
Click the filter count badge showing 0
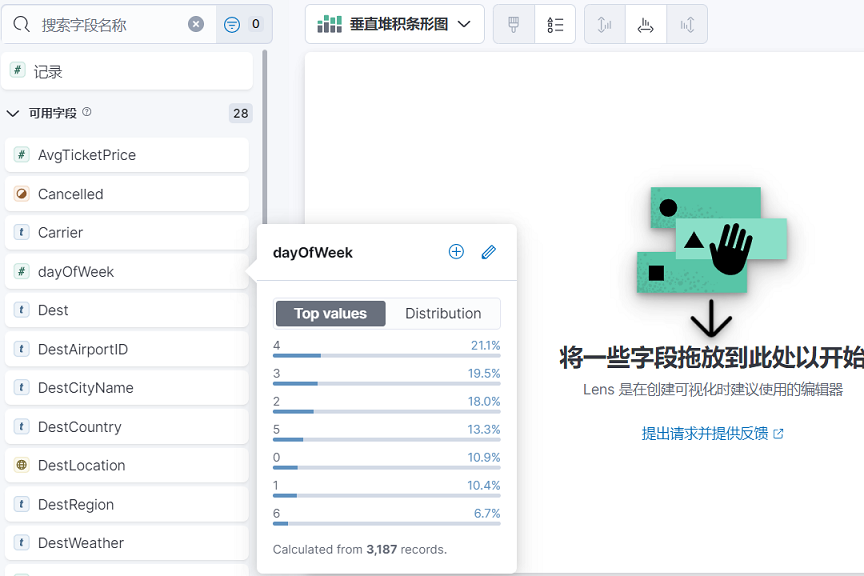[256, 24]
